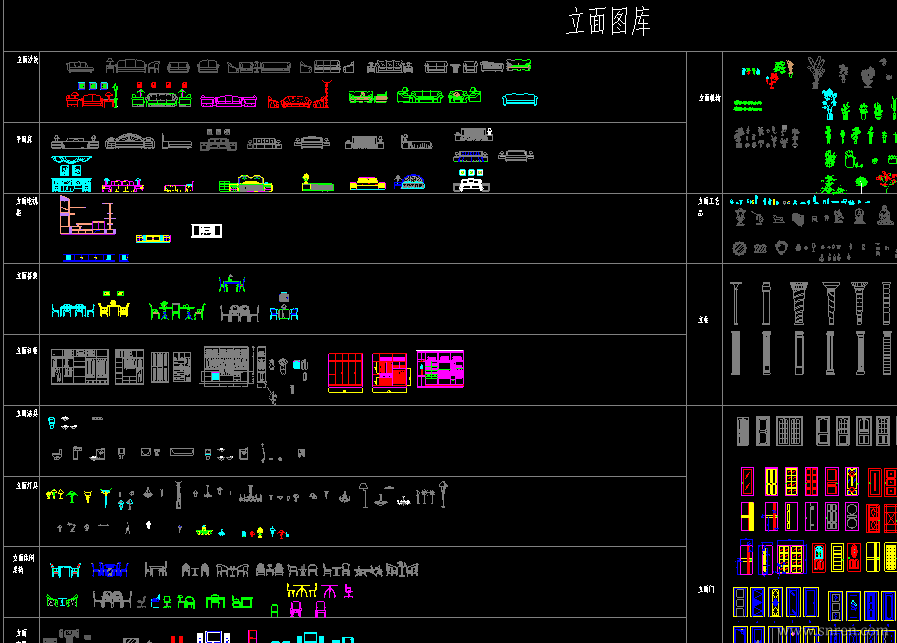Select the gray bare-branch tree block

[x=816, y=72]
